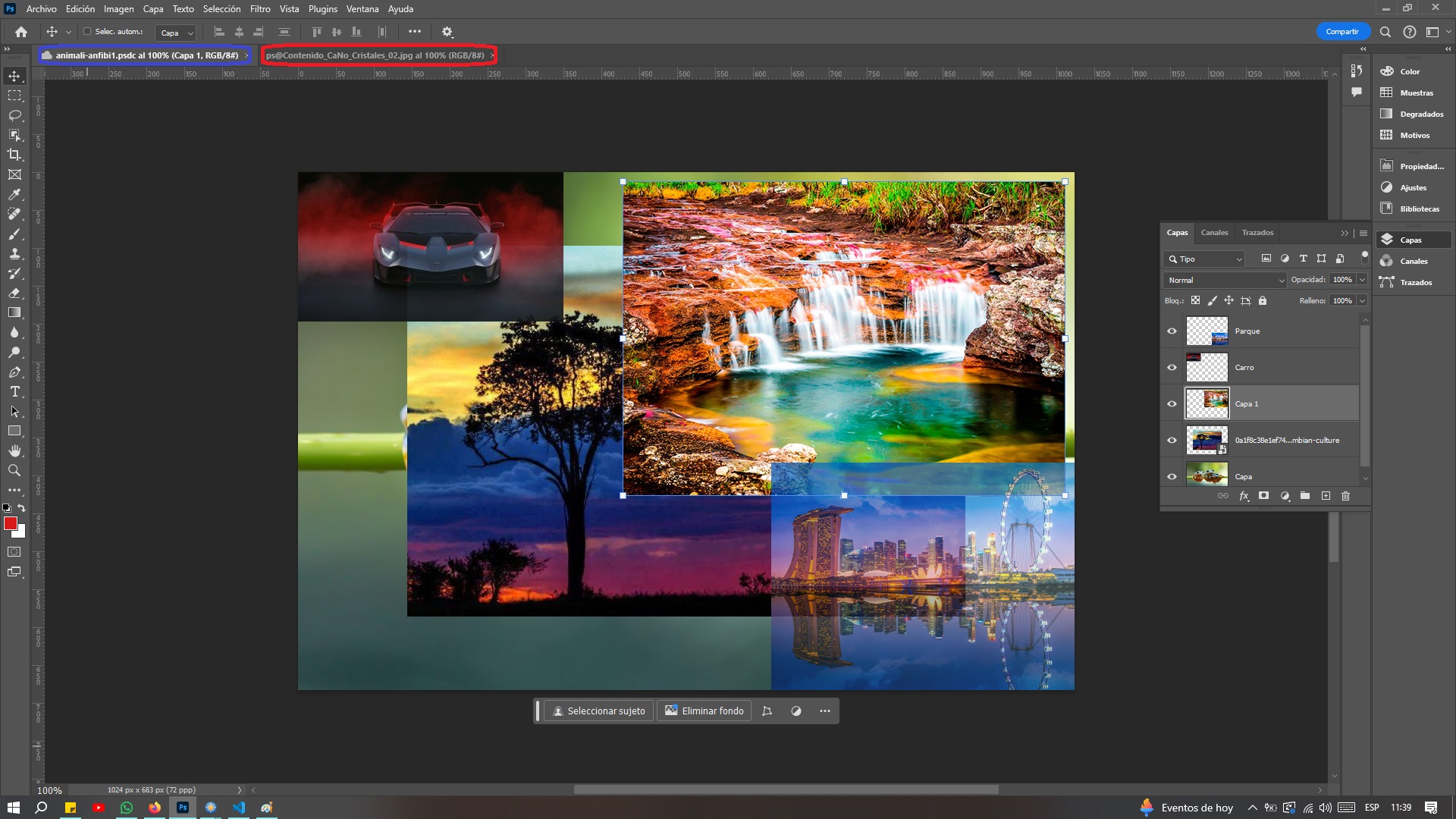Screen dimensions: 1456x819
Task: Open the Opacidad value dropdown arrow
Action: [x=1363, y=280]
